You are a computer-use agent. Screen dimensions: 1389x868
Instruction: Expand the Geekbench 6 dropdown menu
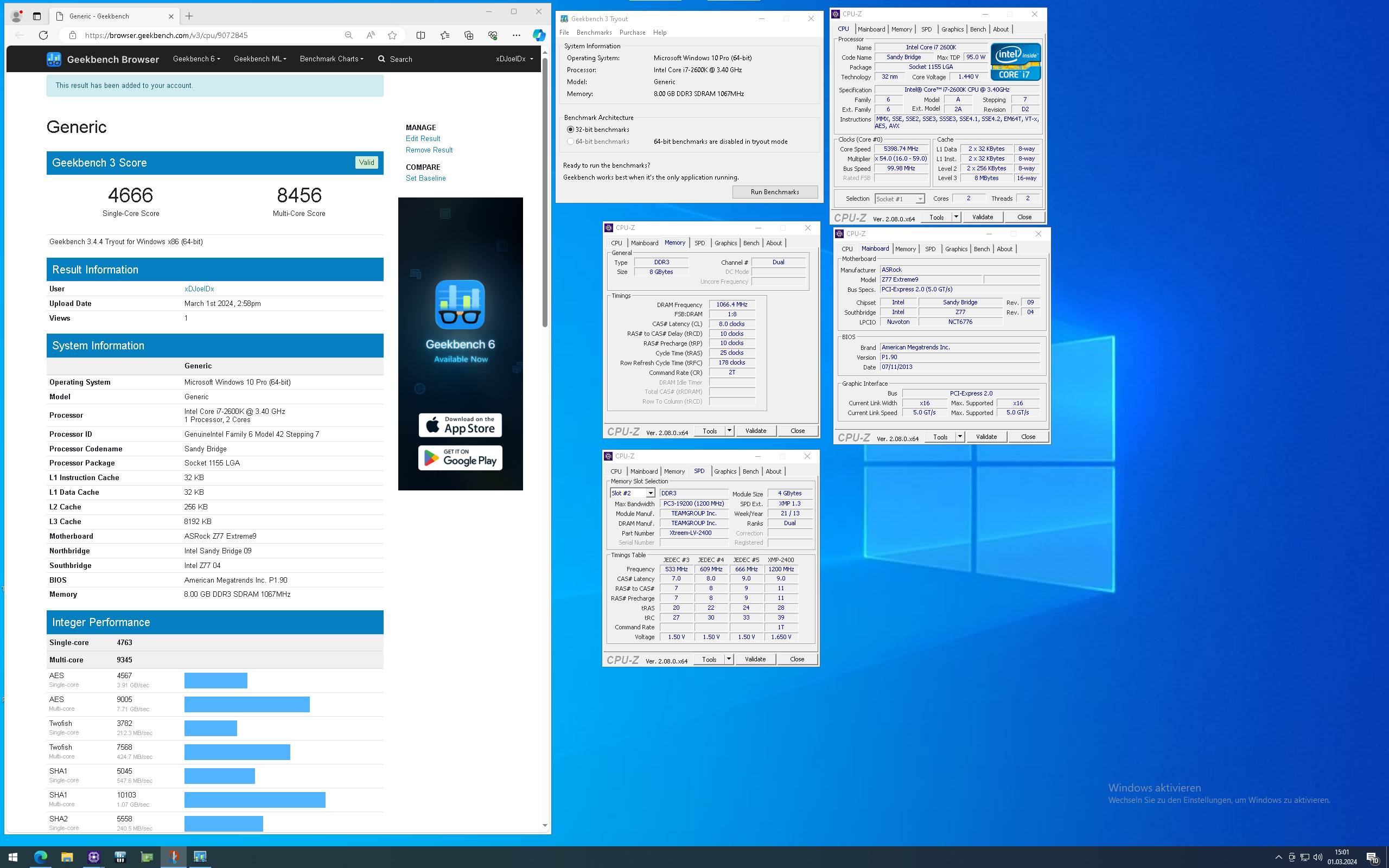click(x=196, y=59)
